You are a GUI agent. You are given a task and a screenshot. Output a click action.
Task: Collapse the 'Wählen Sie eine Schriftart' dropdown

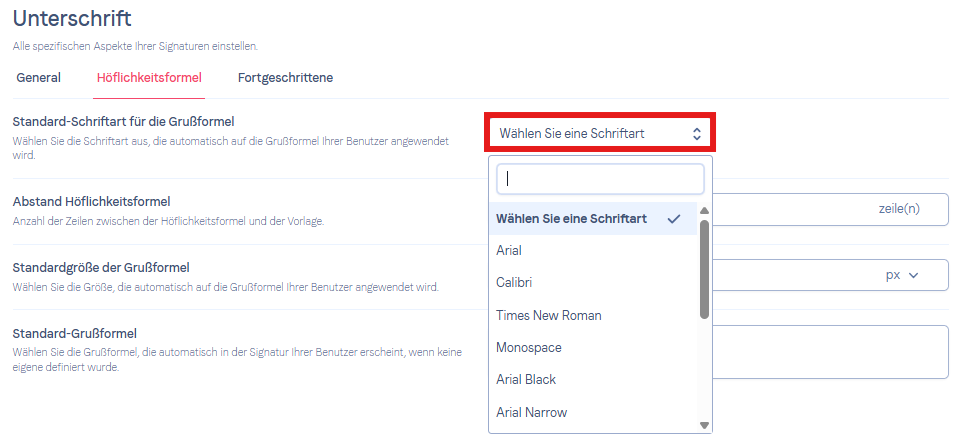tap(600, 132)
